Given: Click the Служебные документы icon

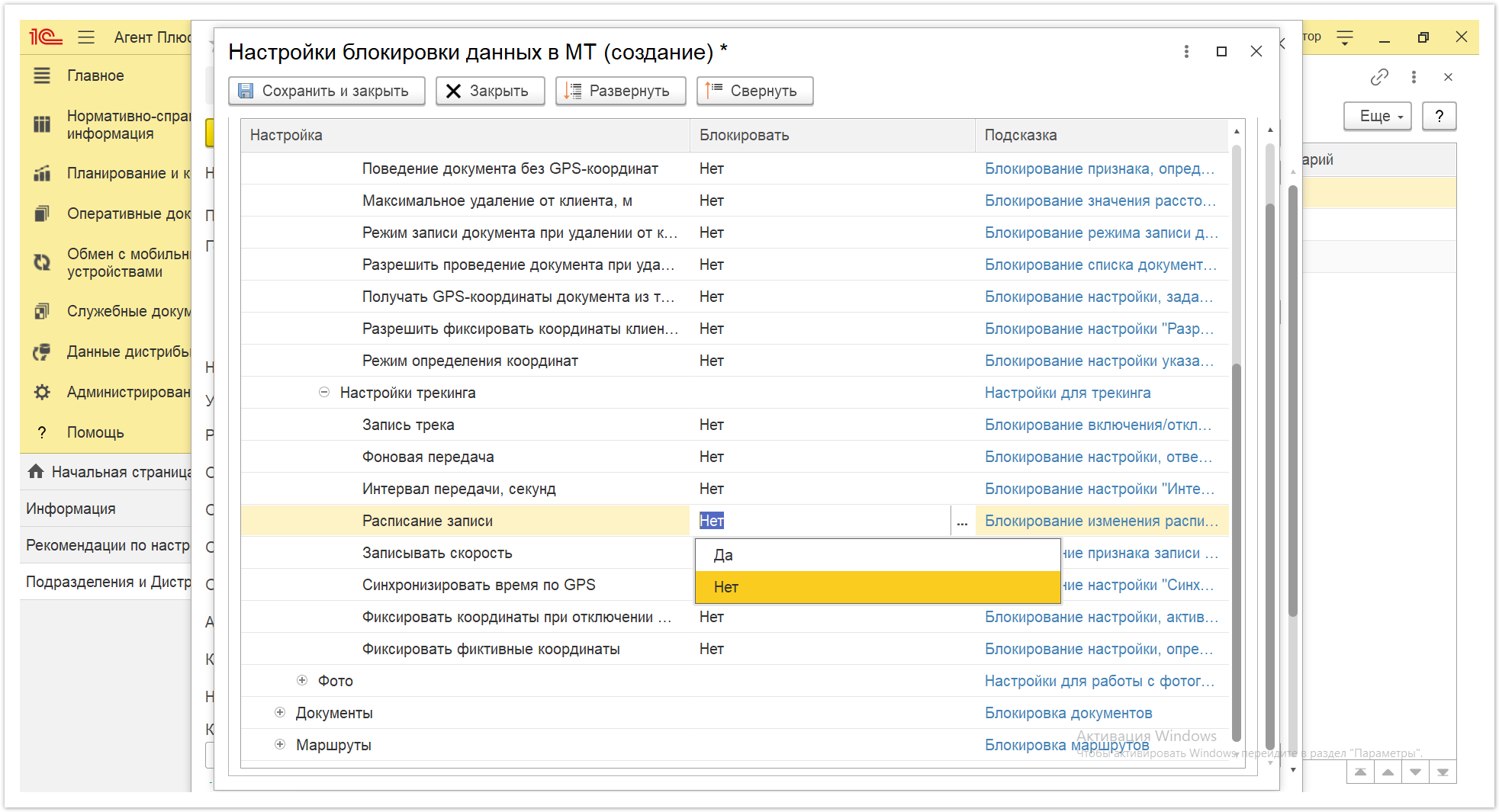Looking at the screenshot, I should [42, 311].
